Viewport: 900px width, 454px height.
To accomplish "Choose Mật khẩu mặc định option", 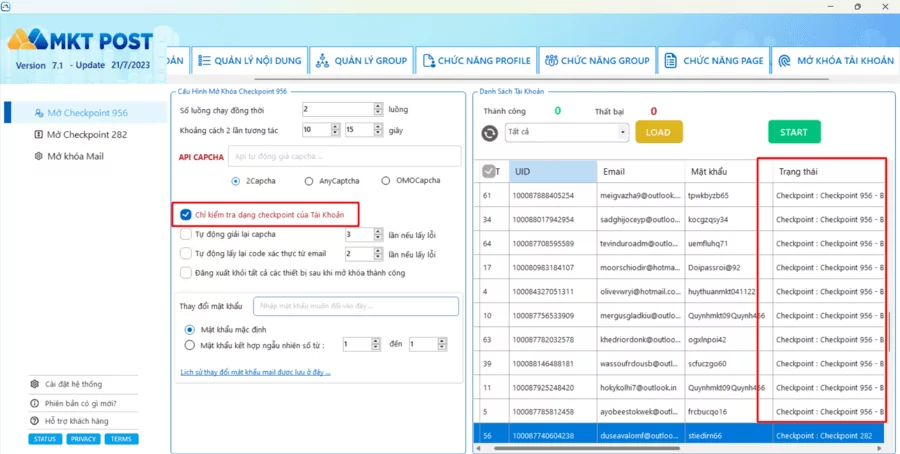I will click(190, 329).
